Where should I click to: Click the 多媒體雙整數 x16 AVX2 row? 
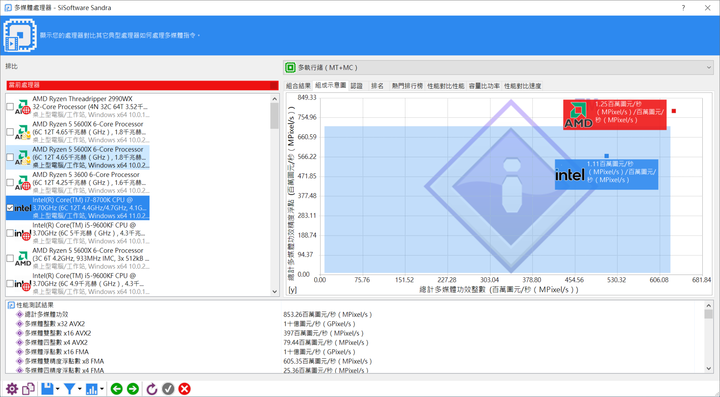tap(58, 333)
